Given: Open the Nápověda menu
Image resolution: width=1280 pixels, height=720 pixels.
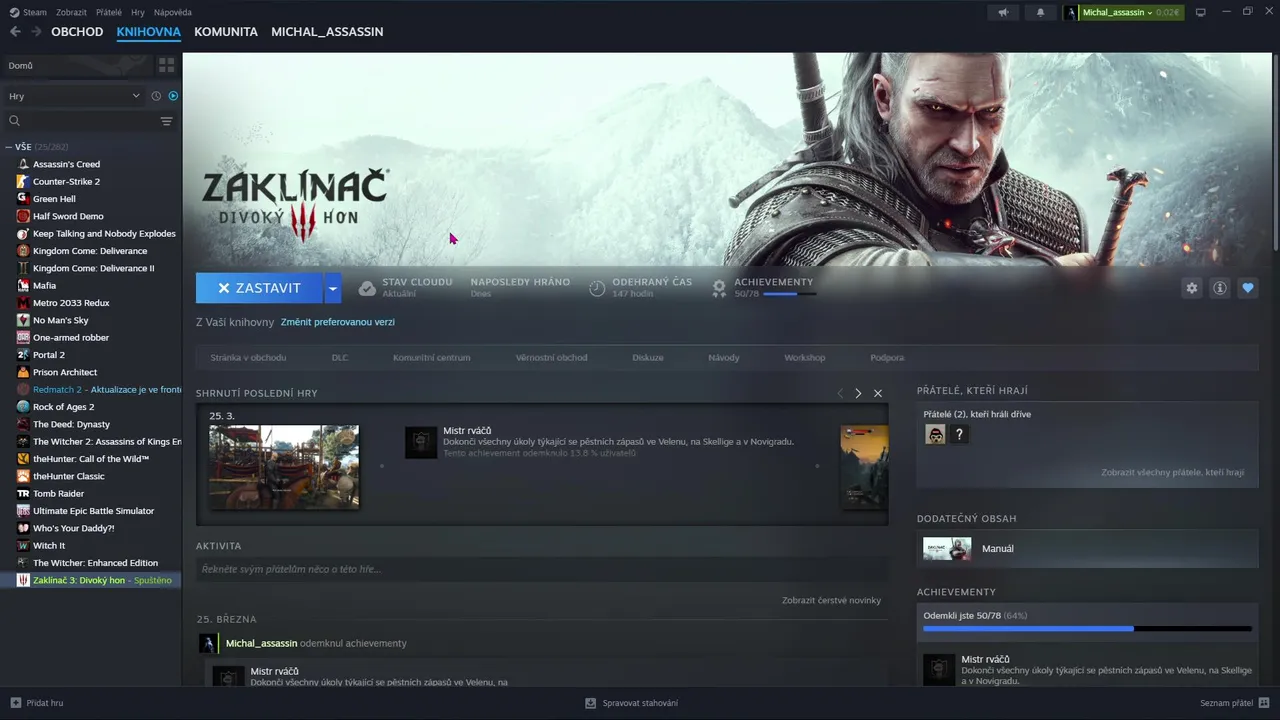Looking at the screenshot, I should click(173, 12).
